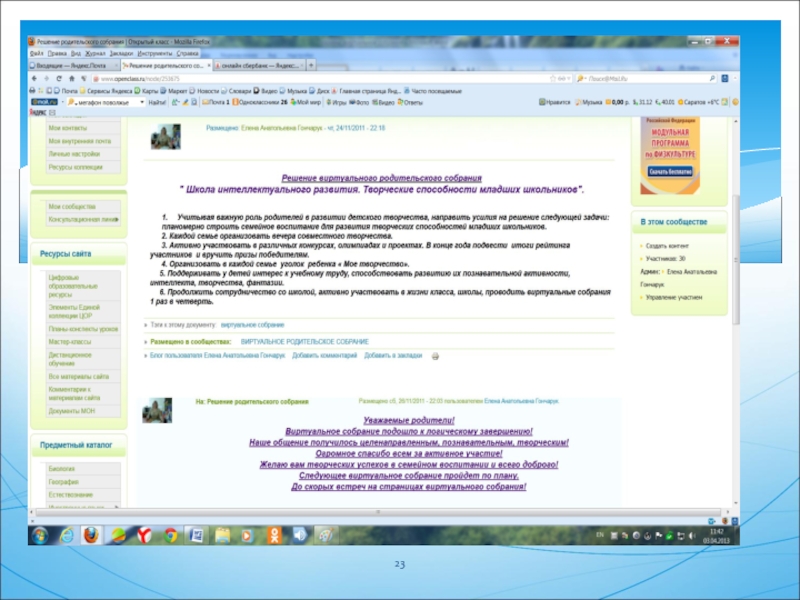Open Internet Explorer from the taskbar
Viewport: 800px width, 600px height.
coord(66,535)
